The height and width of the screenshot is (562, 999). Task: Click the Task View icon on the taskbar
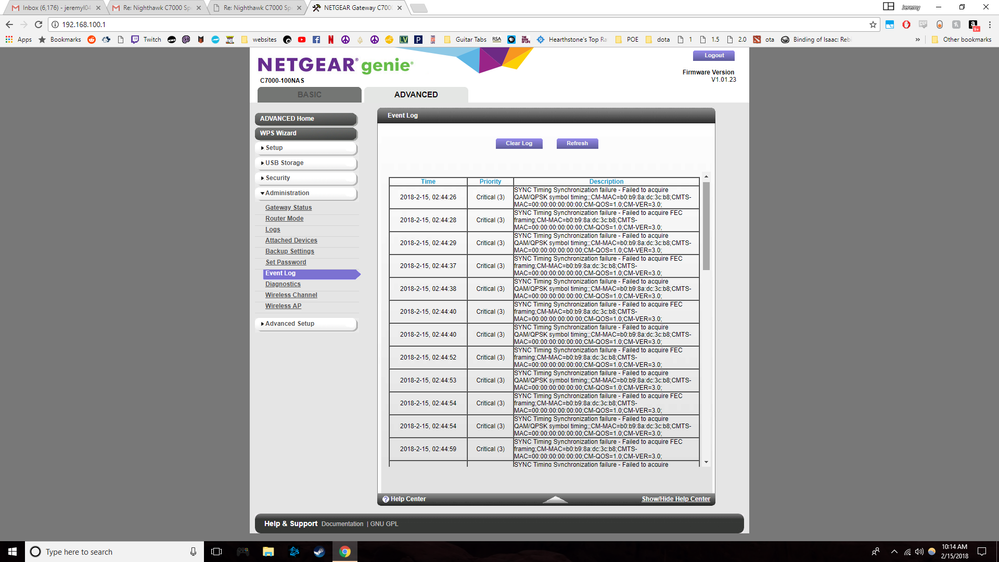pyautogui.click(x=216, y=551)
